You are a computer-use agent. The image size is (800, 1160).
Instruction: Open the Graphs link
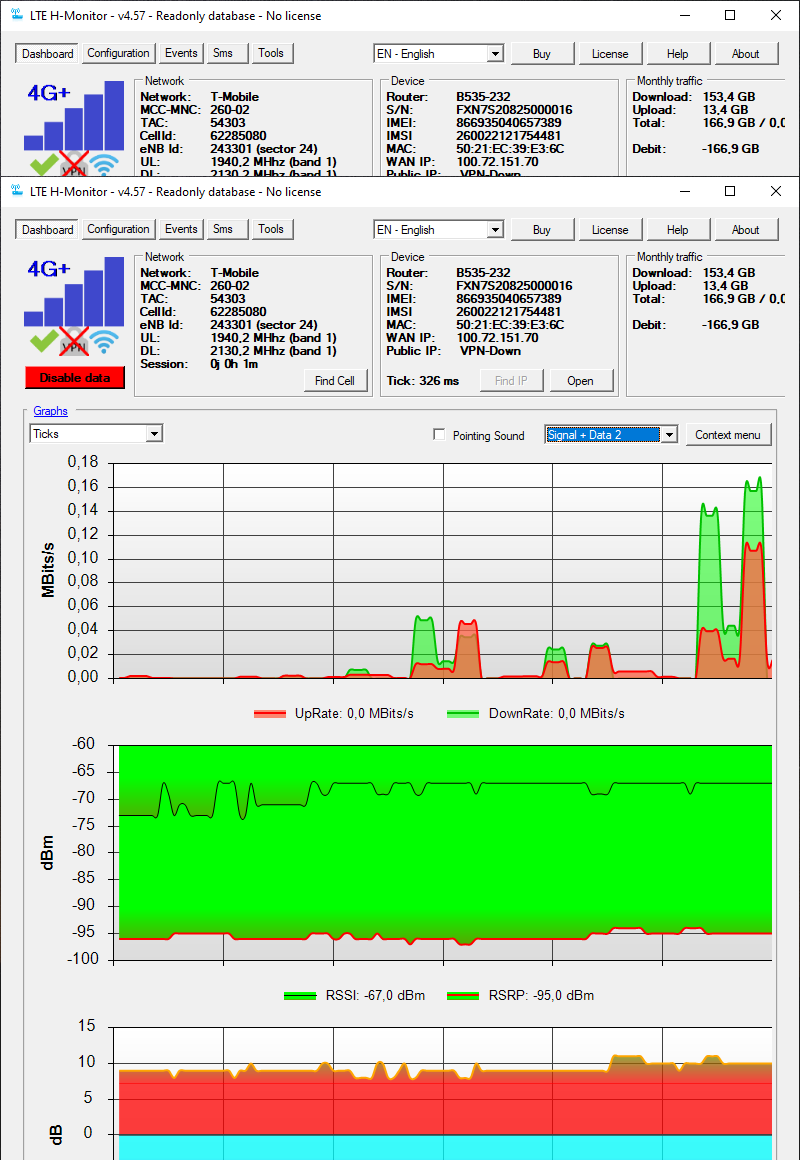(50, 411)
